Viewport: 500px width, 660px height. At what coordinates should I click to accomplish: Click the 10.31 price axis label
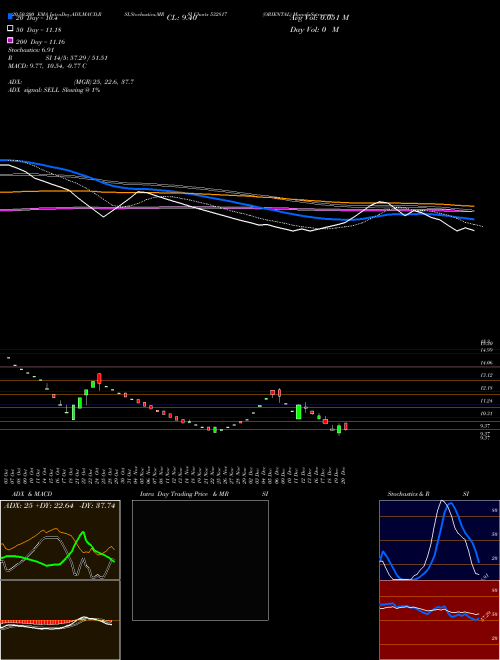(486, 414)
